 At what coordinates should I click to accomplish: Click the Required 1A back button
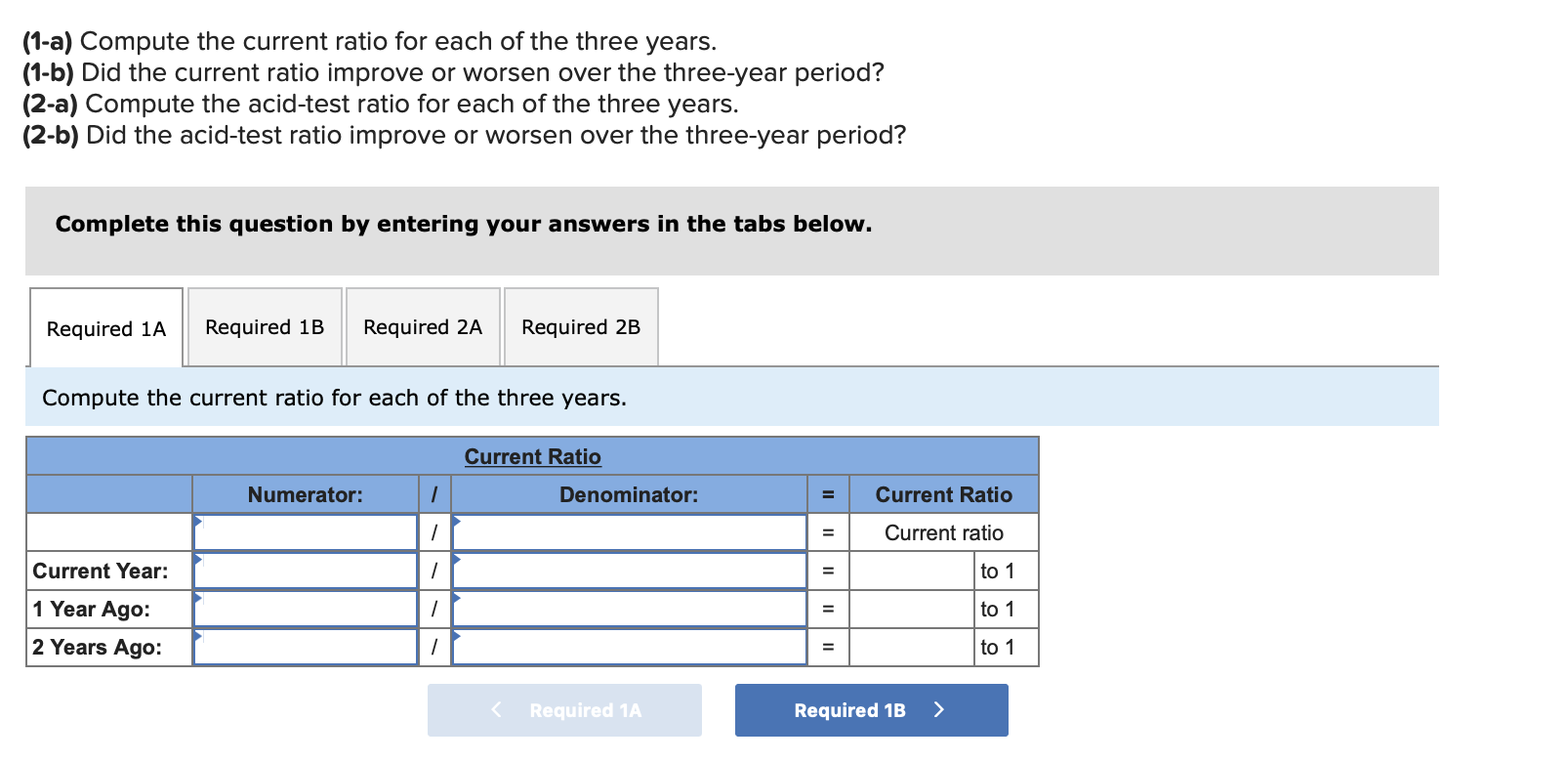564,710
